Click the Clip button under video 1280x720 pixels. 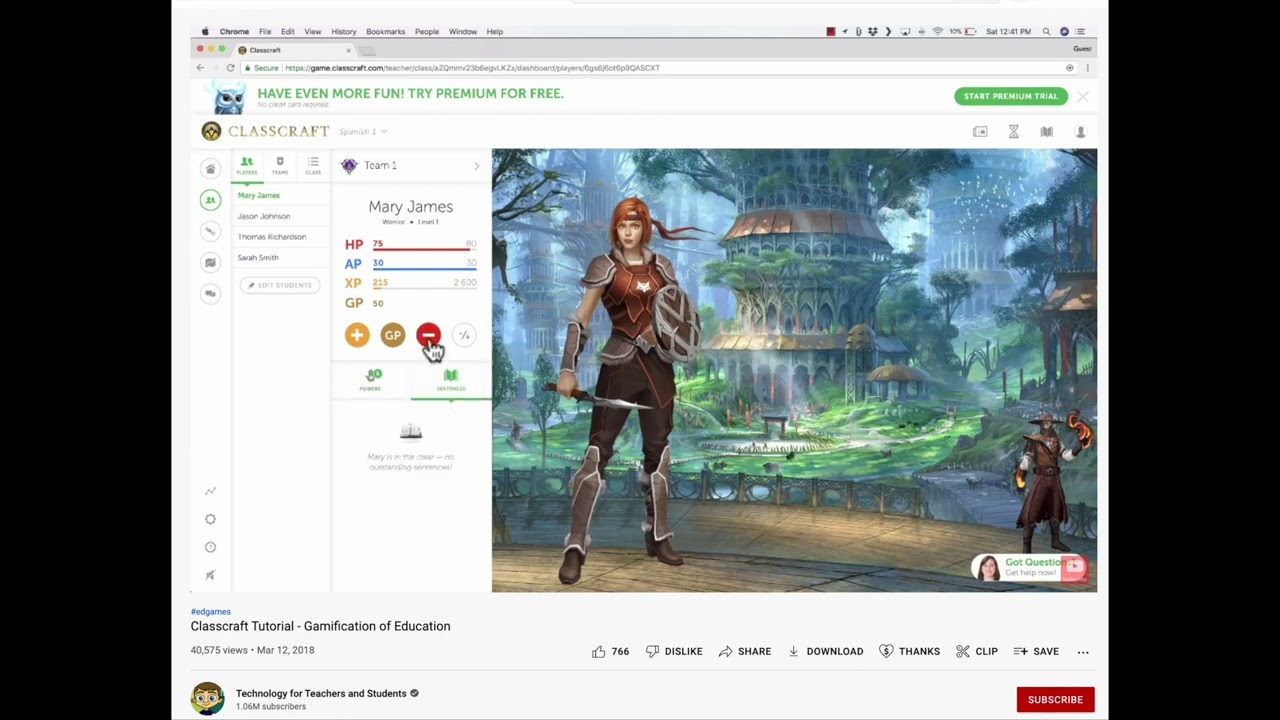tap(977, 651)
